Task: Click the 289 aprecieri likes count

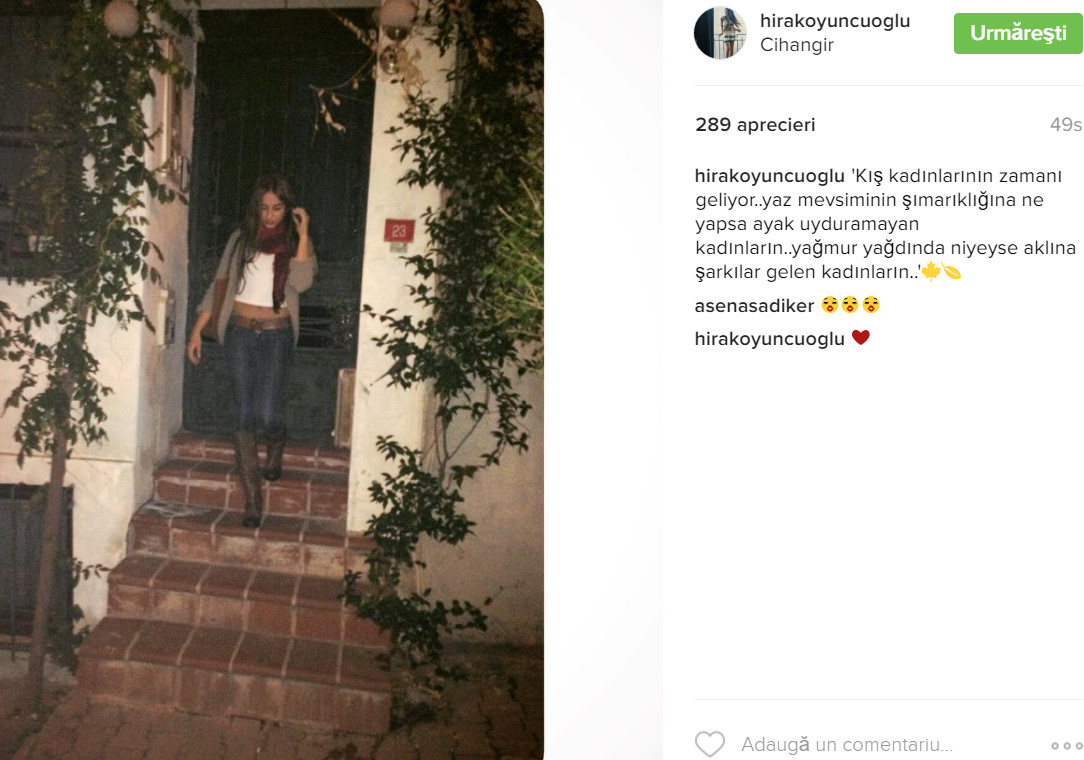Action: pos(755,124)
